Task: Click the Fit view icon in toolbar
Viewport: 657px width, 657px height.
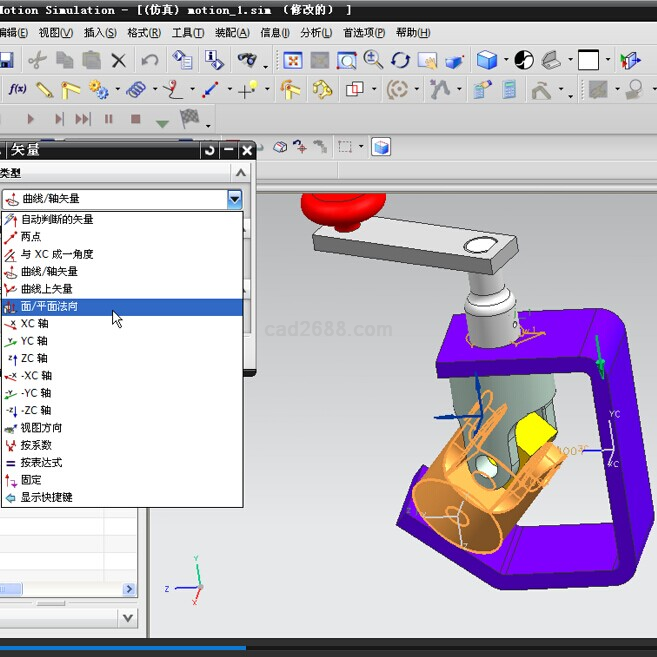Action: pos(294,61)
